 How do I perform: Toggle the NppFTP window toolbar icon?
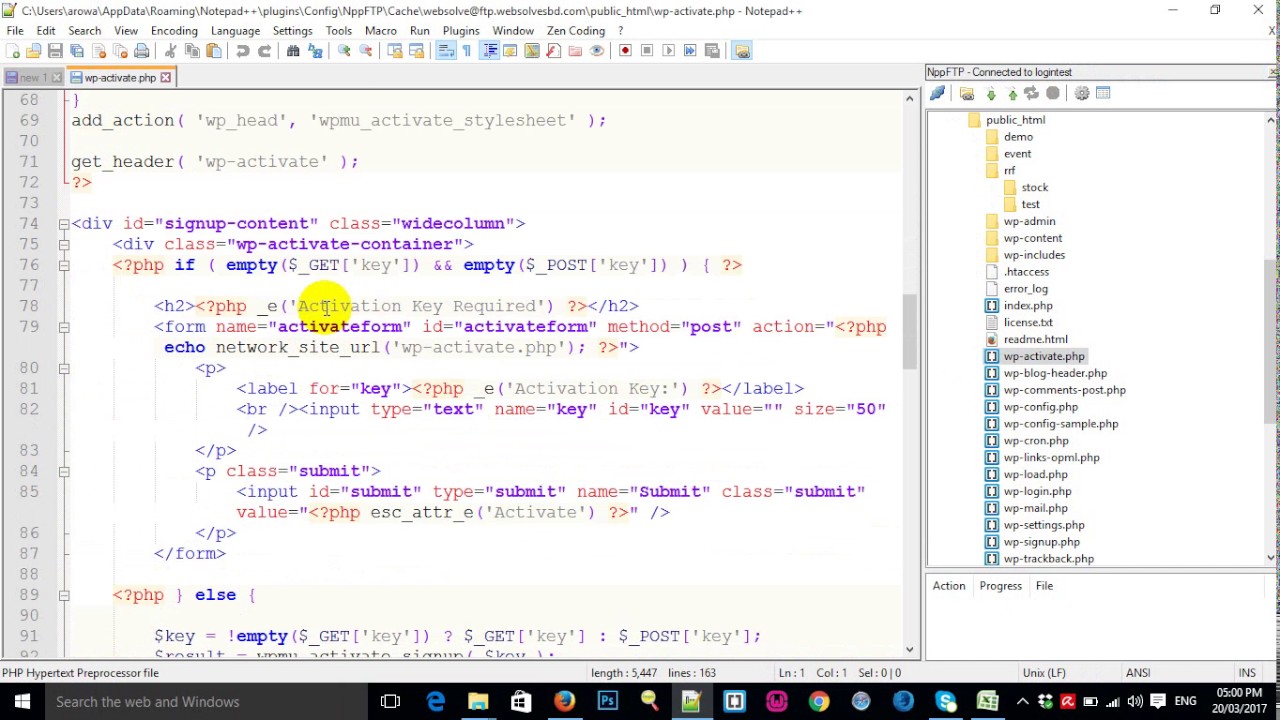pos(742,51)
